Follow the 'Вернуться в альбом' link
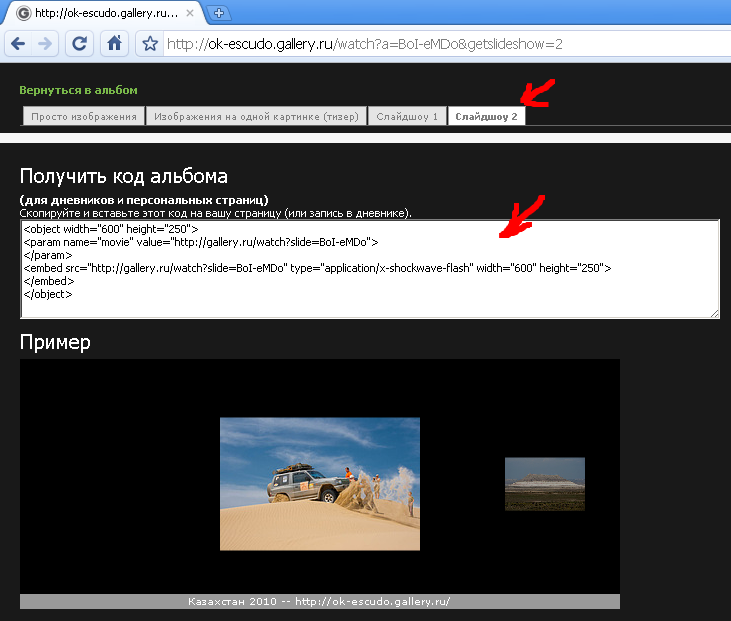 (x=78, y=90)
